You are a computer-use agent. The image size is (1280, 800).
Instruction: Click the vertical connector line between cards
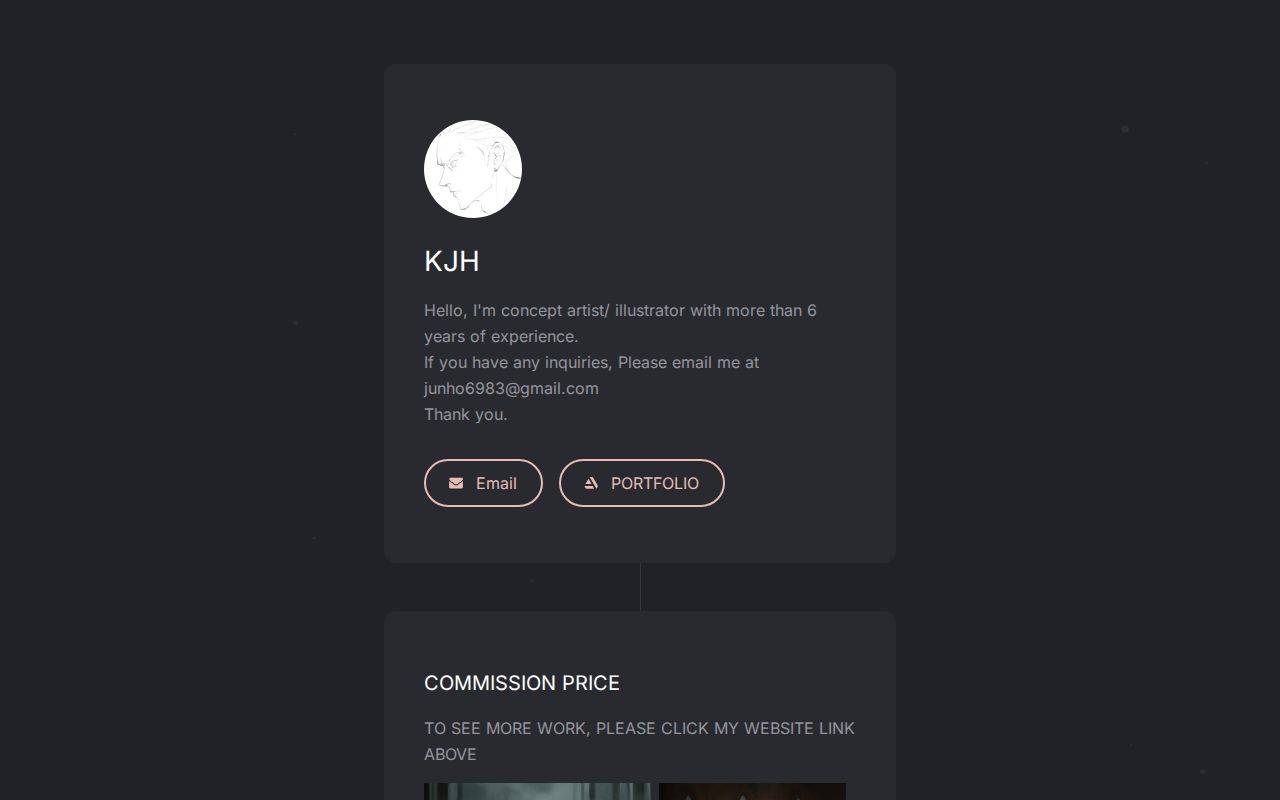(x=640, y=587)
